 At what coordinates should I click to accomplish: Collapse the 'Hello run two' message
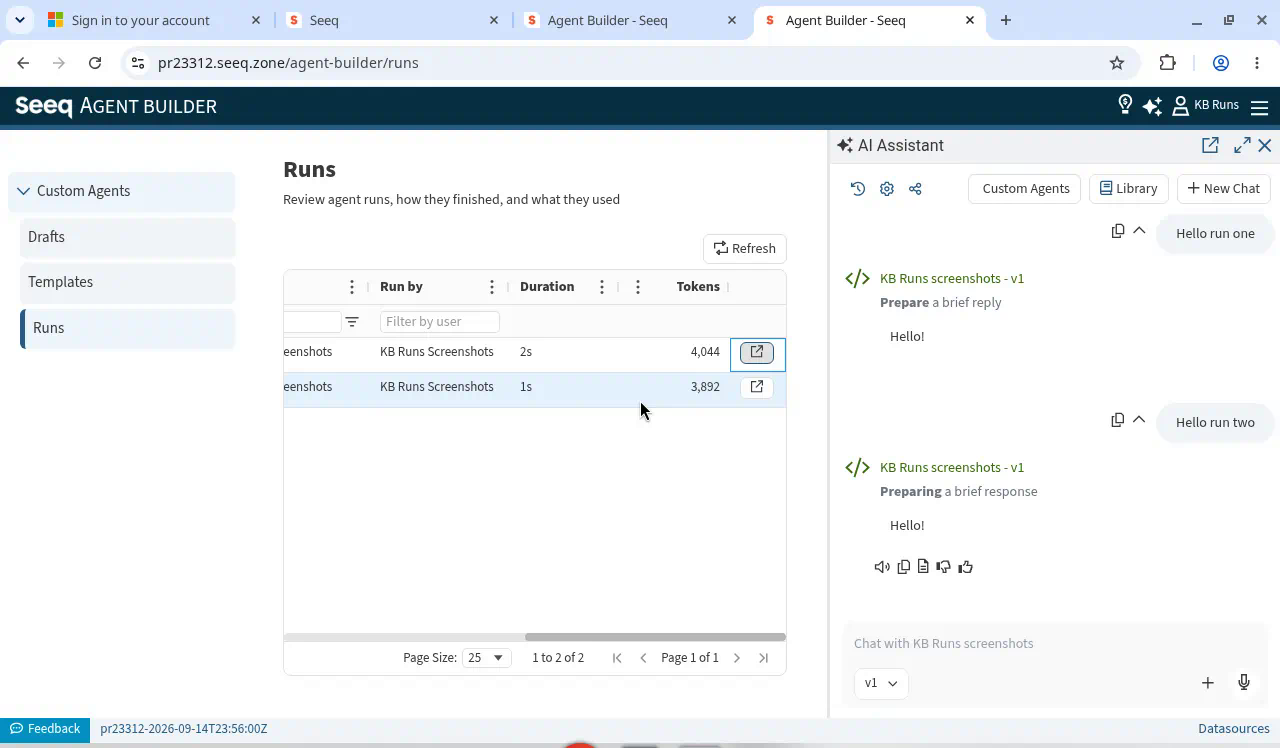coord(1139,420)
